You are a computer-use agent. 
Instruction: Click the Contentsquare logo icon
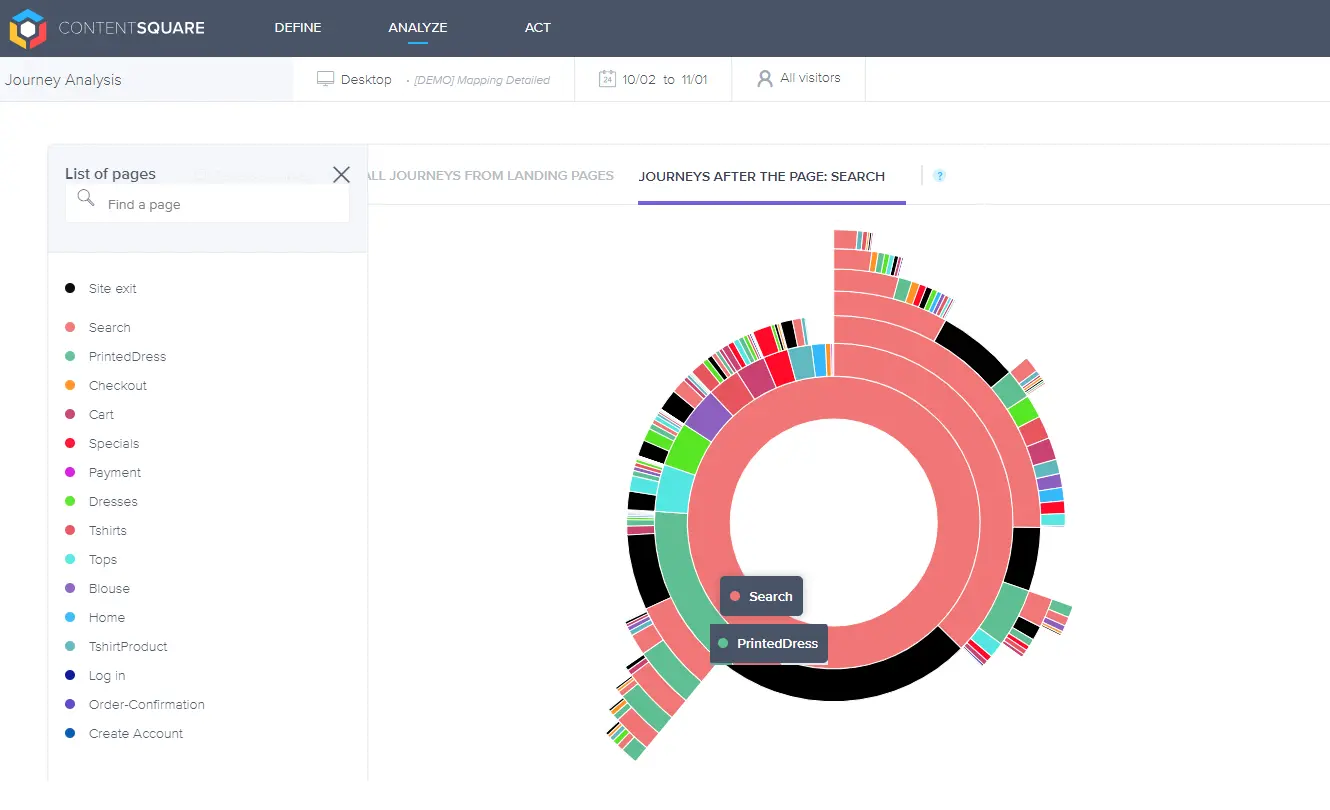27,28
